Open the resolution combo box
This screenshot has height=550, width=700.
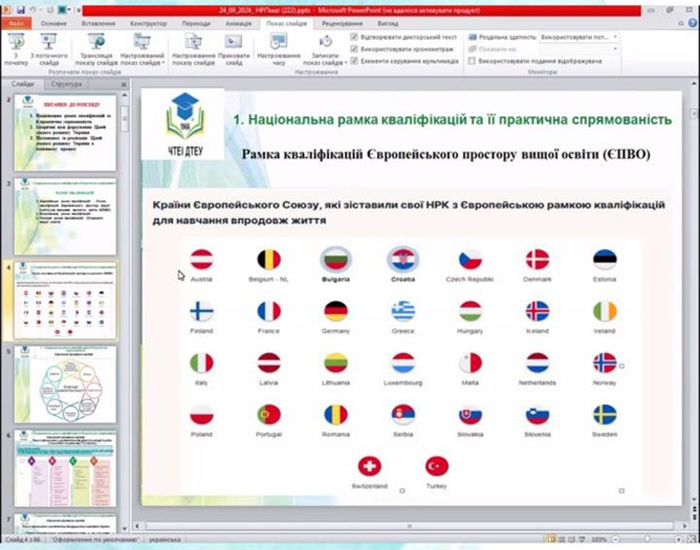tap(578, 37)
